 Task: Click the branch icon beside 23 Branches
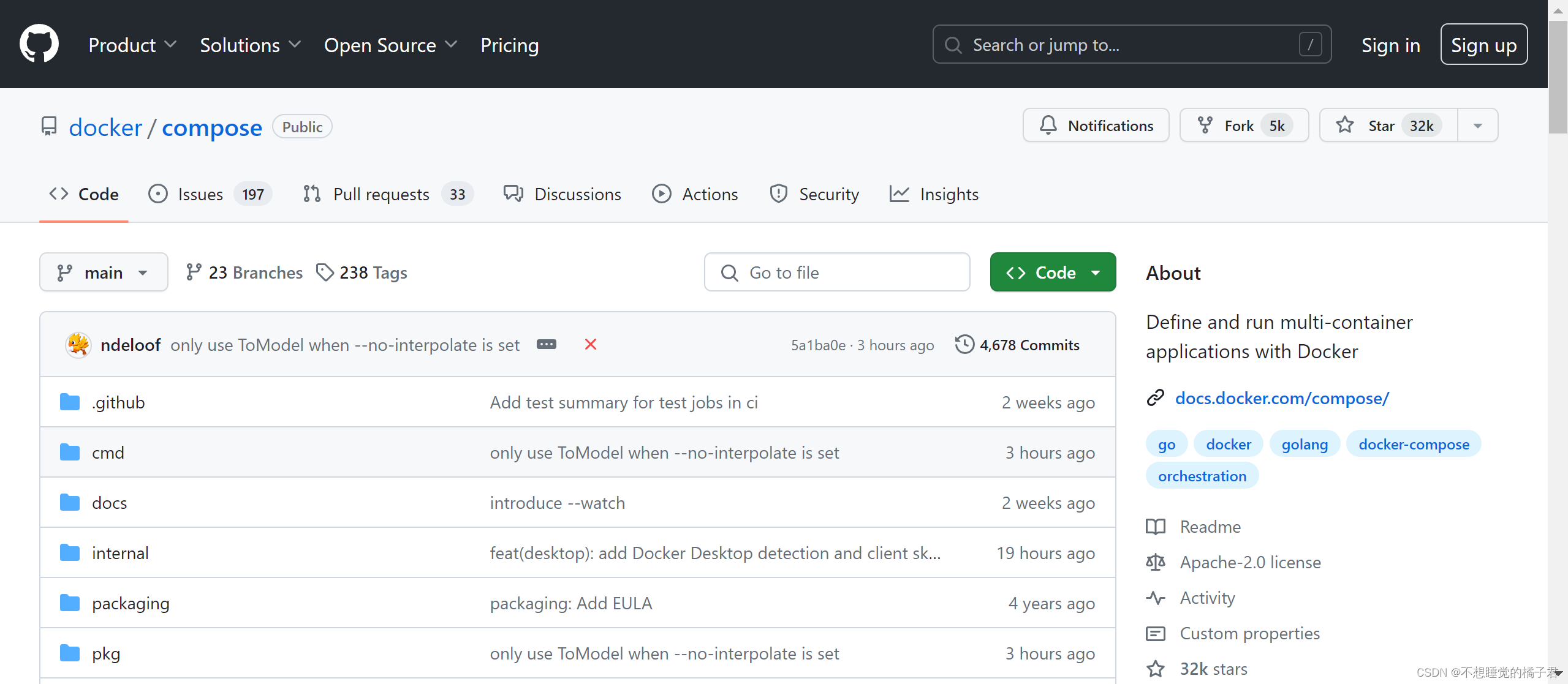[x=193, y=272]
